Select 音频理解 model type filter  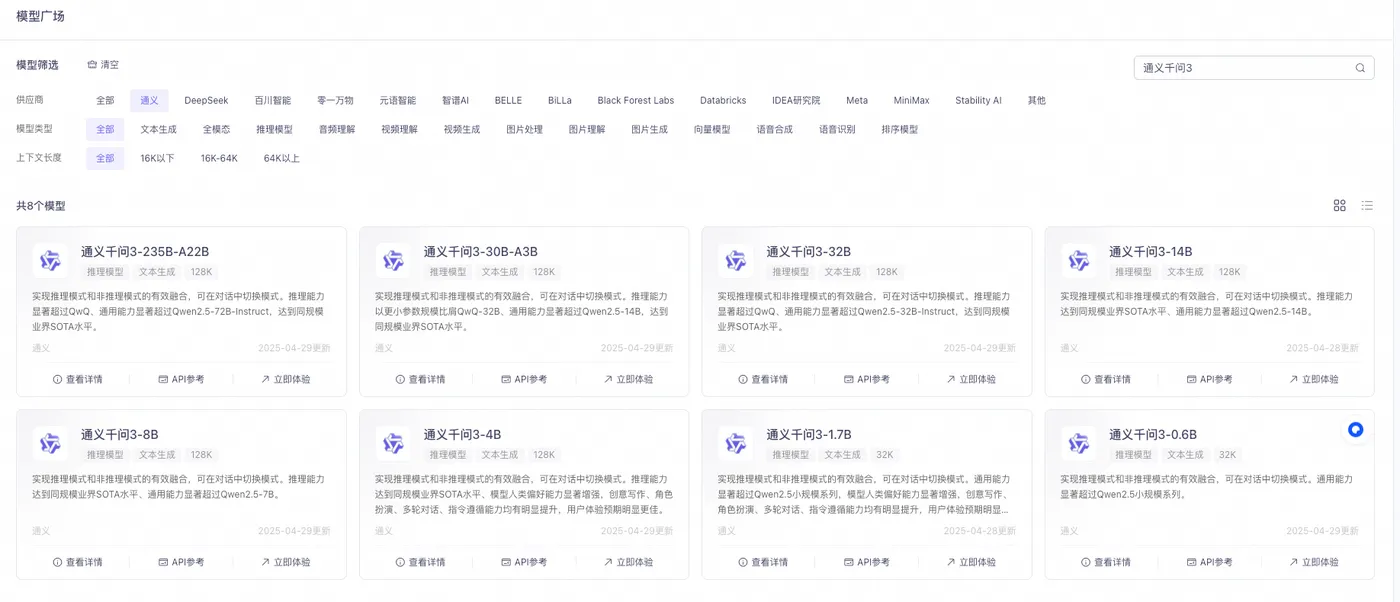tap(337, 129)
